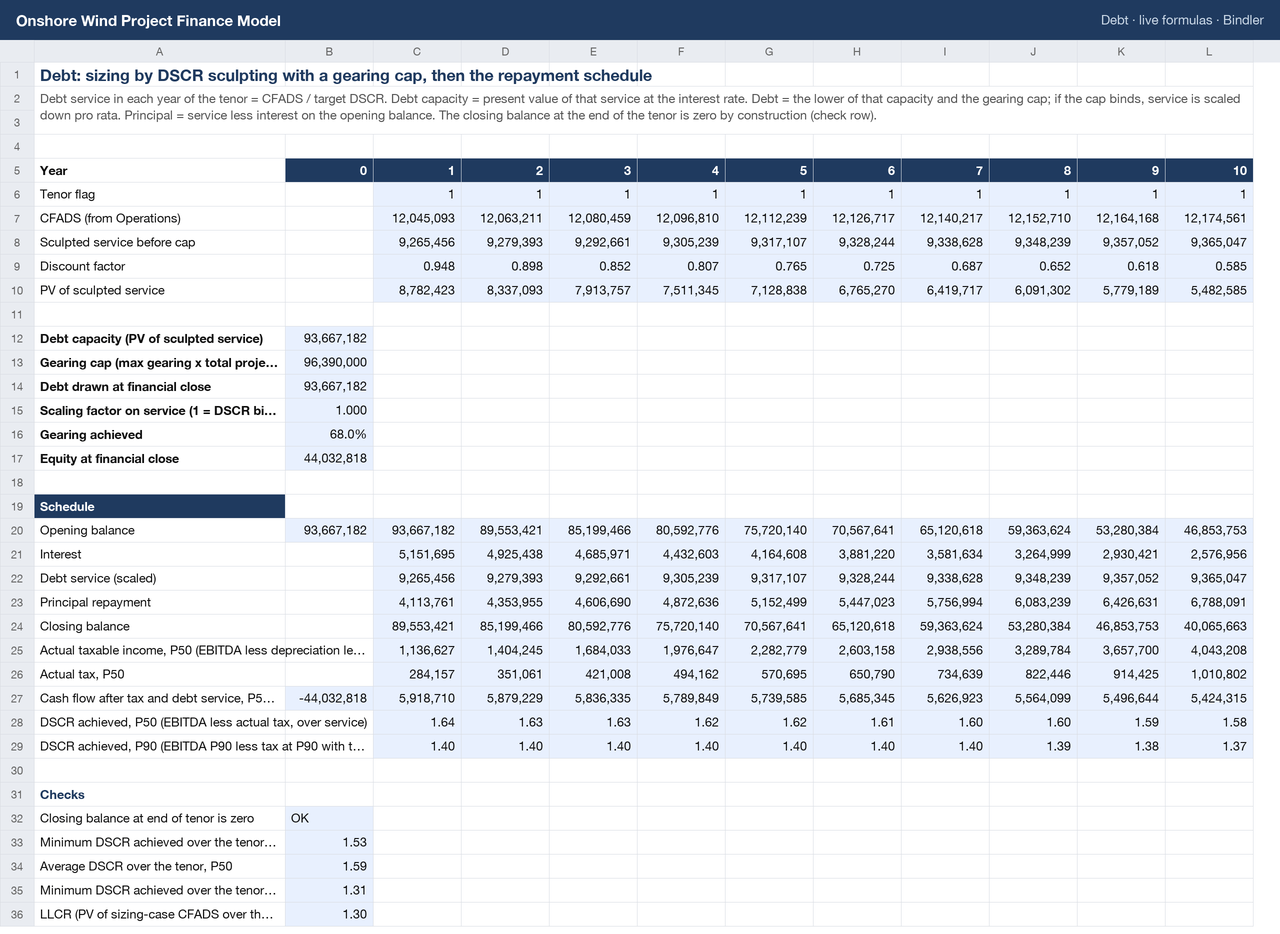Select column B header
This screenshot has width=1280, height=934.
click(329, 51)
